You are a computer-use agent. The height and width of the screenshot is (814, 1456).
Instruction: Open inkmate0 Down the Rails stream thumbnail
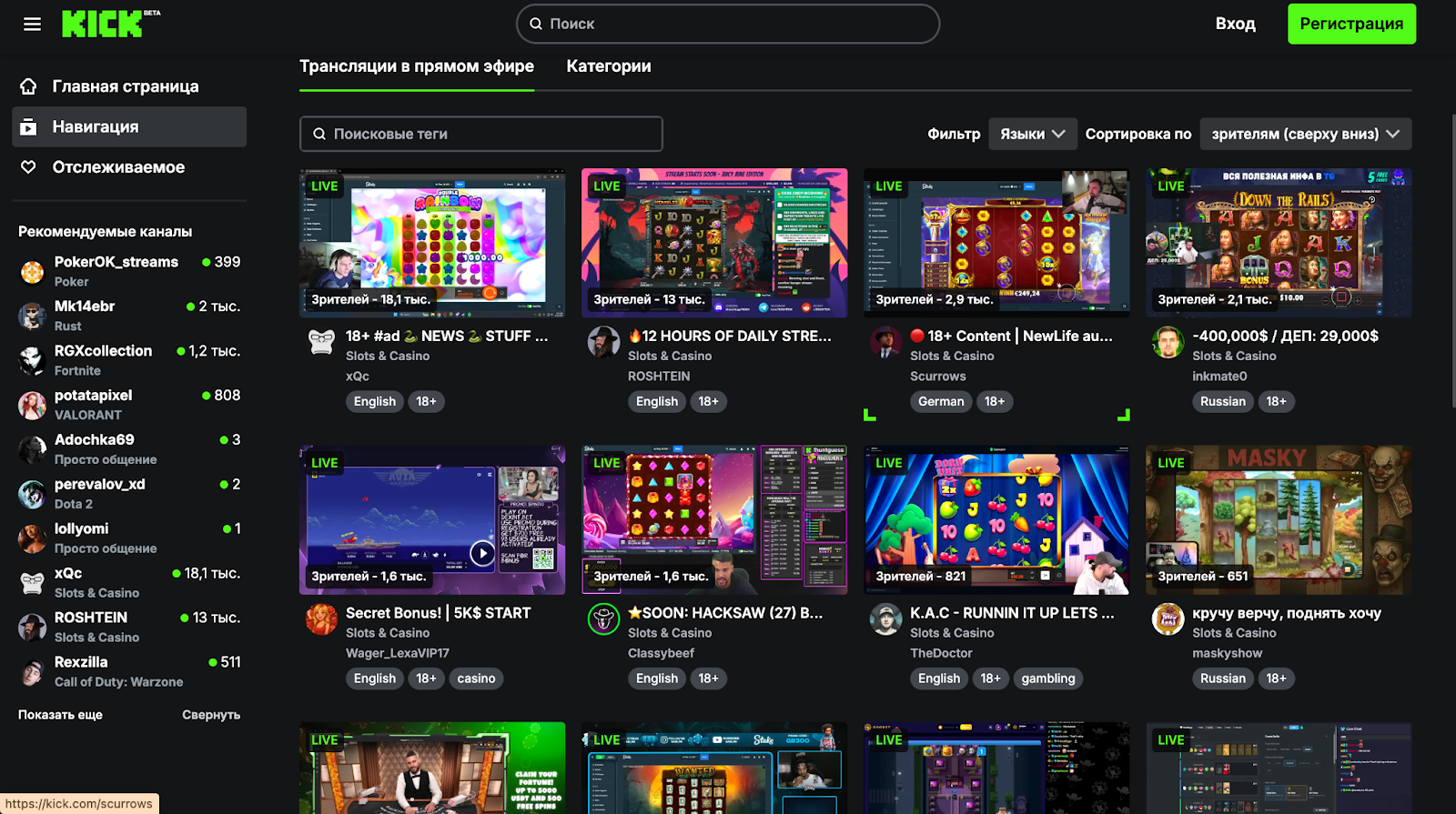1279,243
